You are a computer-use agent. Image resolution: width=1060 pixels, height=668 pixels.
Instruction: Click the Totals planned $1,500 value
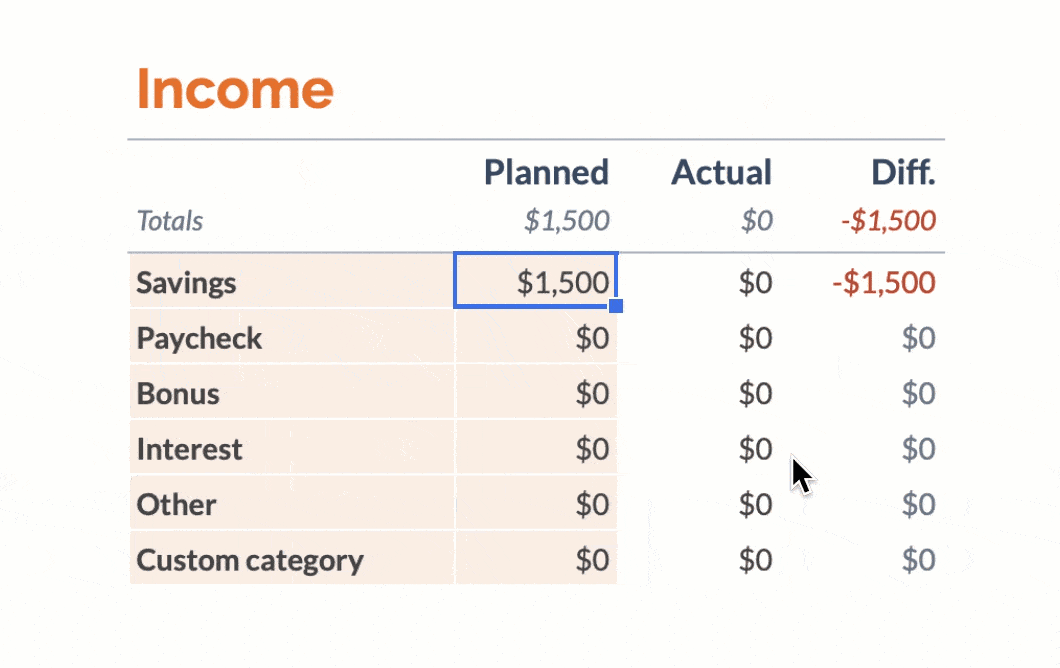tap(567, 220)
